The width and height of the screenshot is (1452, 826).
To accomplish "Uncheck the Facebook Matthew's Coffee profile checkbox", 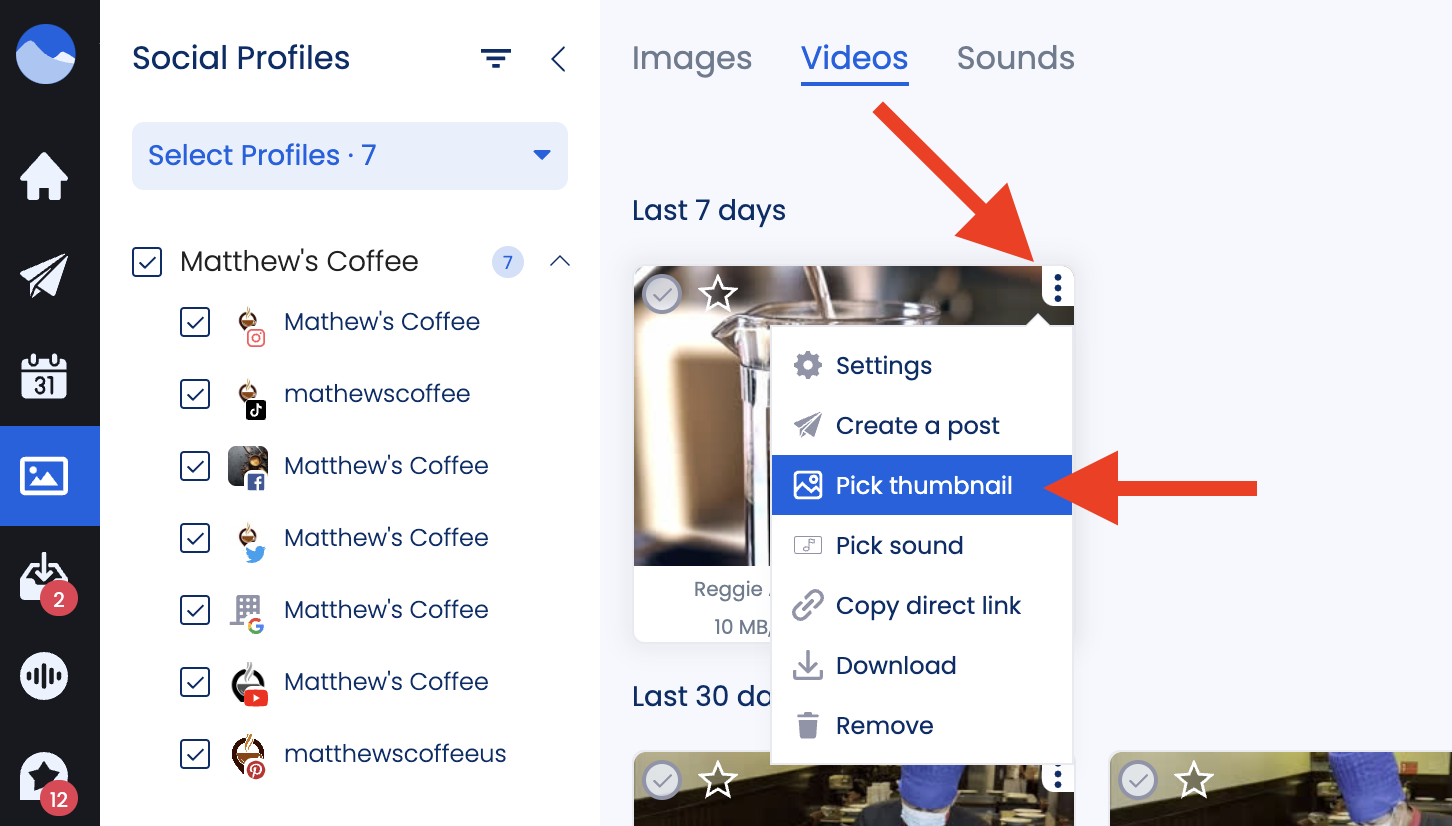I will pos(195,466).
